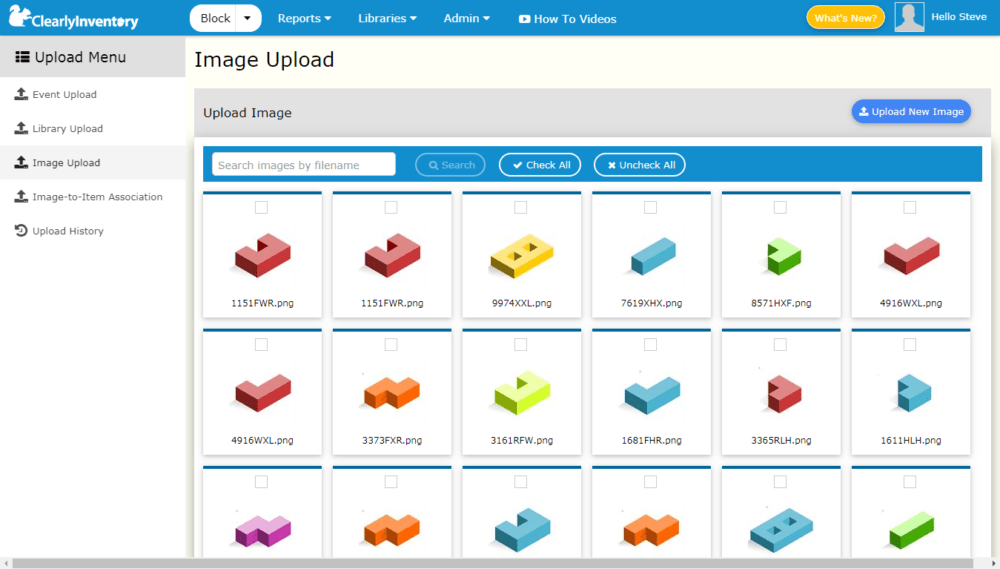Click the Upload Menu header
The height and width of the screenshot is (569, 1000).
pos(92,57)
